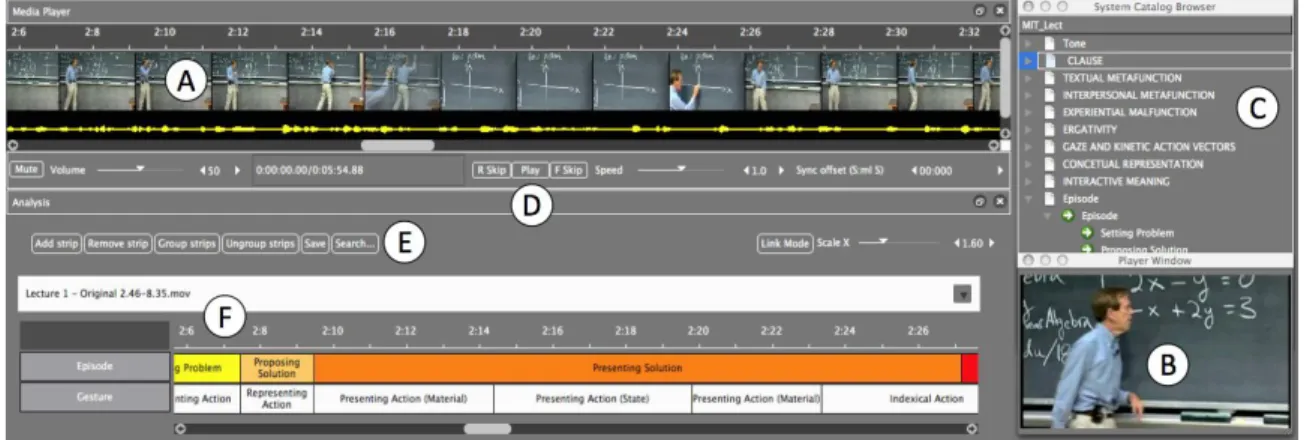Select the Indexical Action gesture segment
1313x440 pixels.
click(x=900, y=398)
